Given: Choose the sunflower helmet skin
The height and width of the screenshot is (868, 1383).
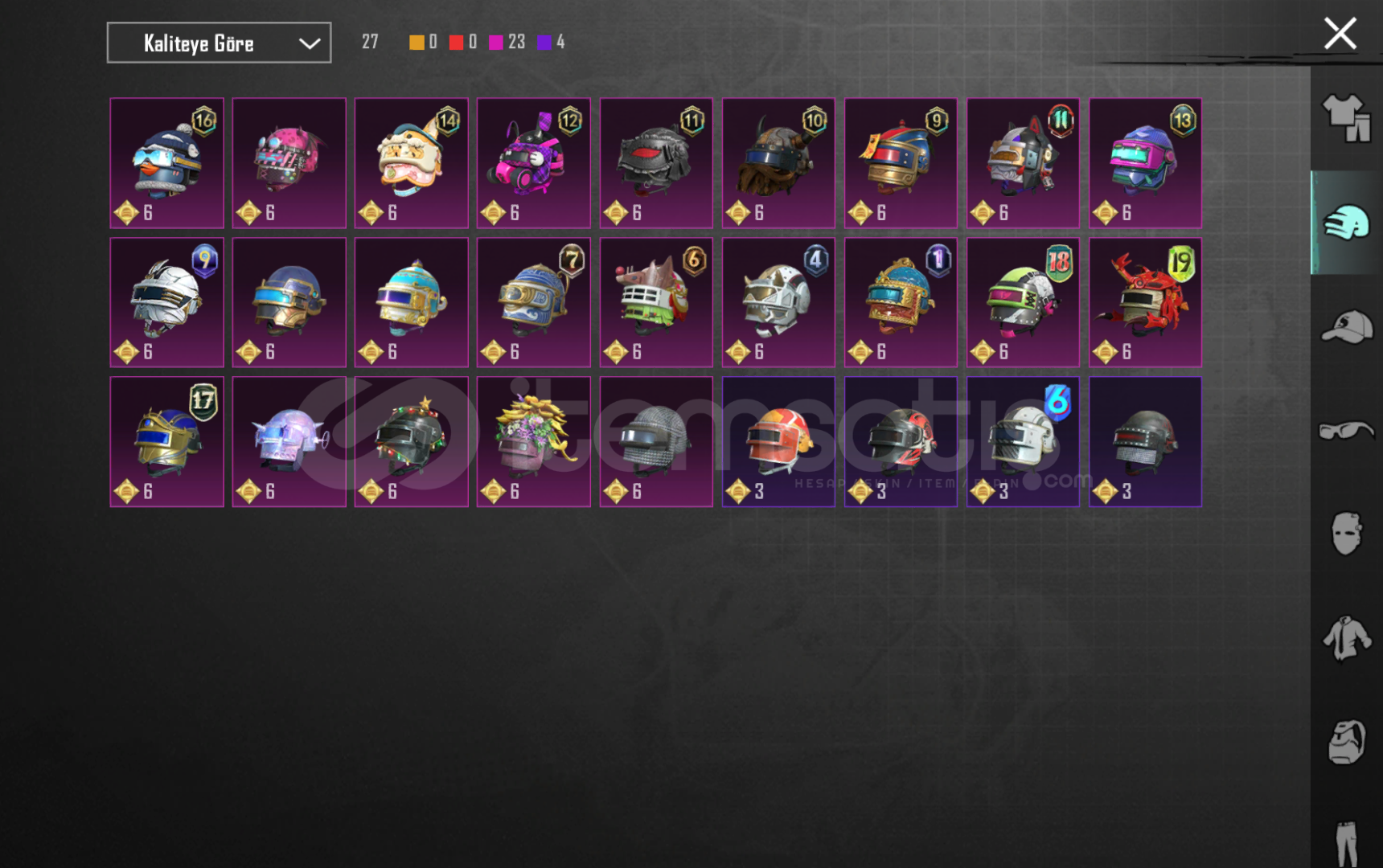Looking at the screenshot, I should click(x=534, y=441).
